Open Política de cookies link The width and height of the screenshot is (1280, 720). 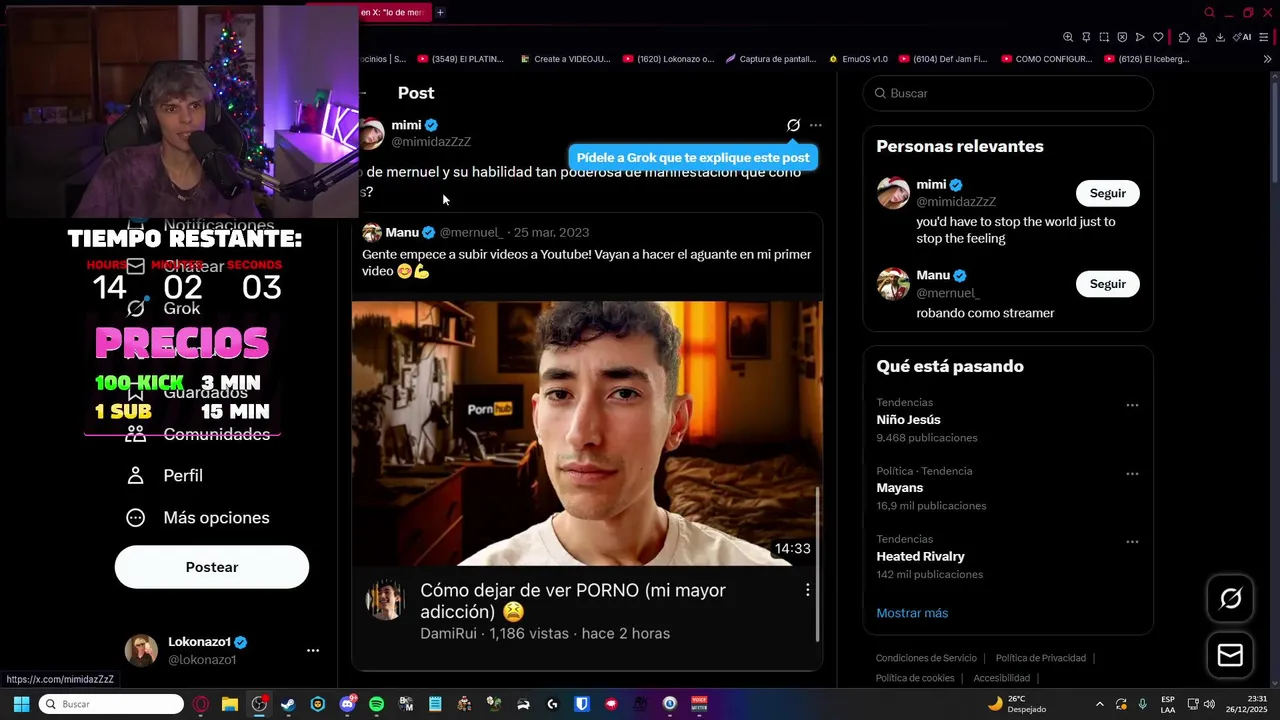(915, 678)
